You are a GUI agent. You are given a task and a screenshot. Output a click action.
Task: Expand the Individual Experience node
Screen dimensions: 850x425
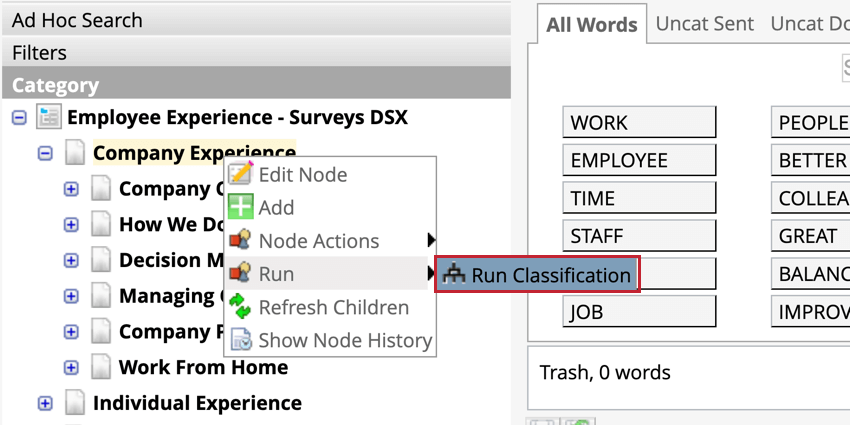[45, 403]
